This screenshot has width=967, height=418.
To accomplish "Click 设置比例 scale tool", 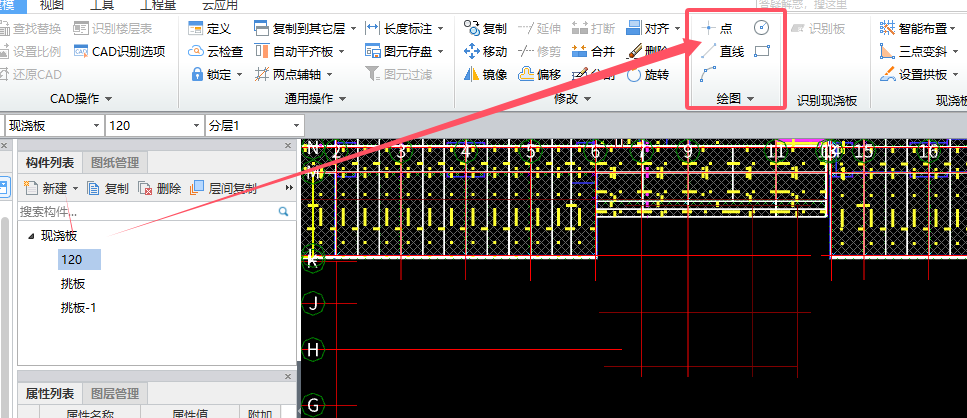I will [31, 51].
